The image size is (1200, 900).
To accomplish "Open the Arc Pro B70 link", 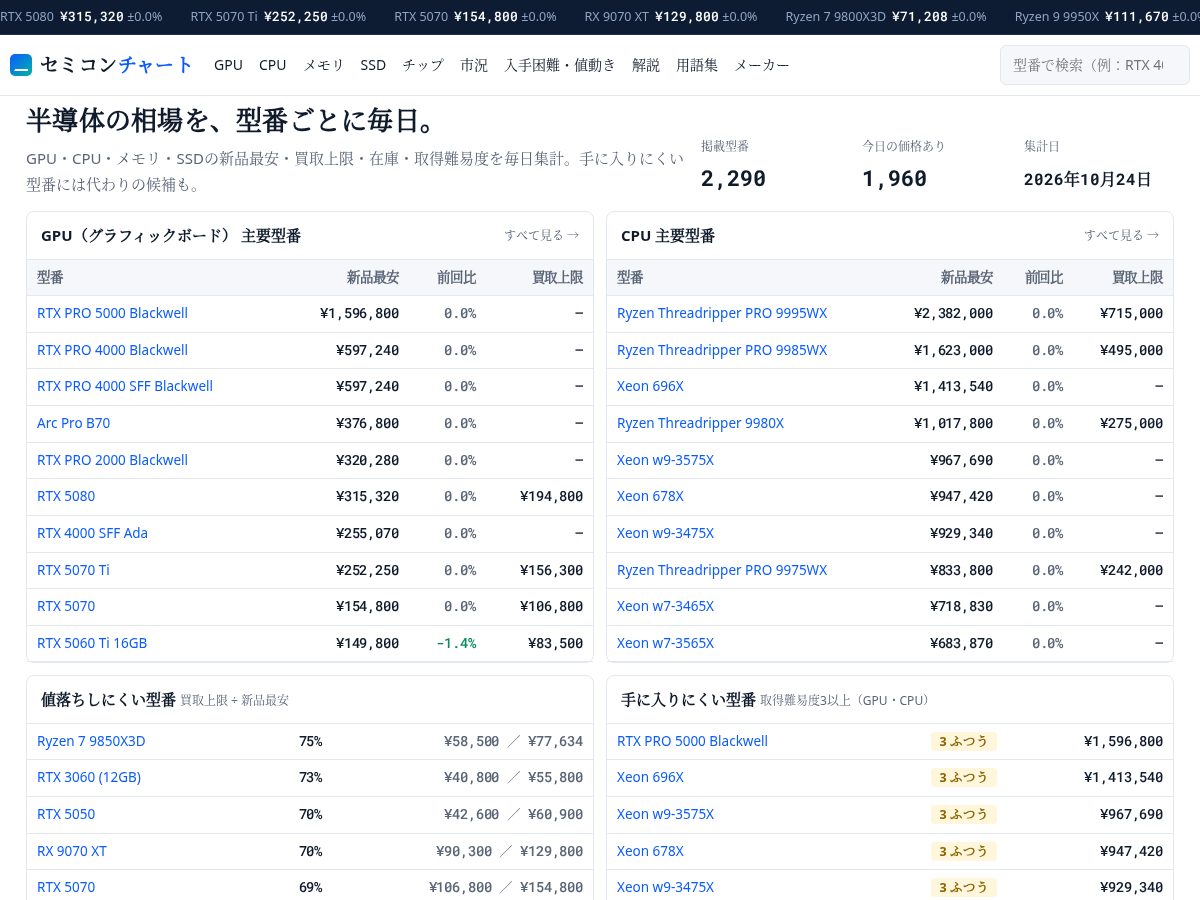I will [73, 423].
